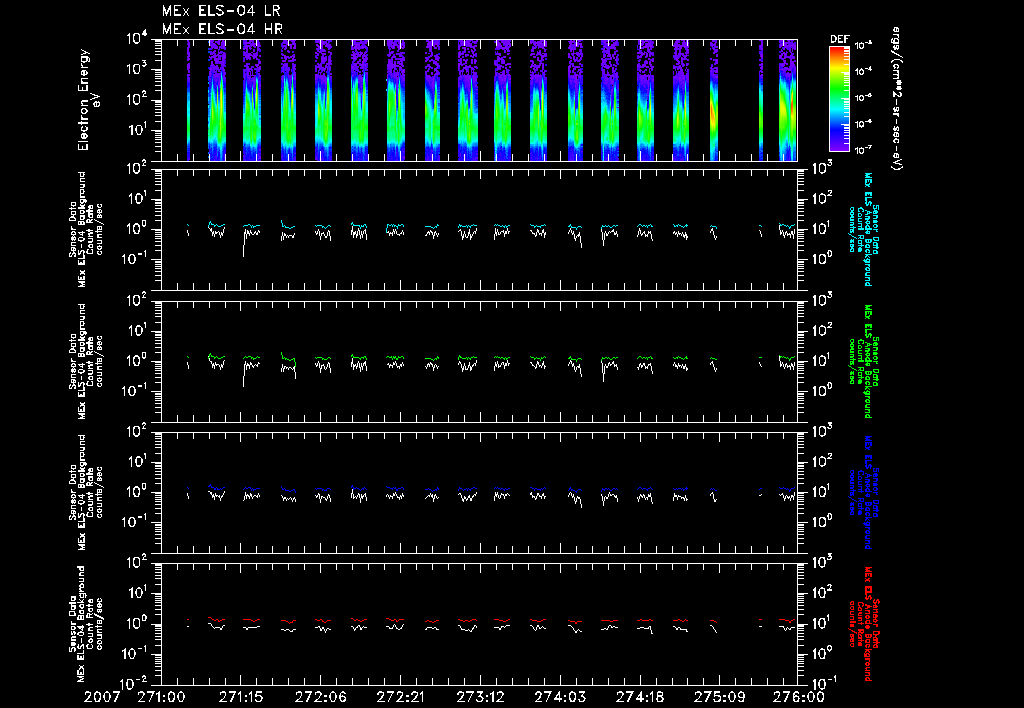Click the red background count rate plot panel
The image size is (1024, 708).
click(479, 624)
